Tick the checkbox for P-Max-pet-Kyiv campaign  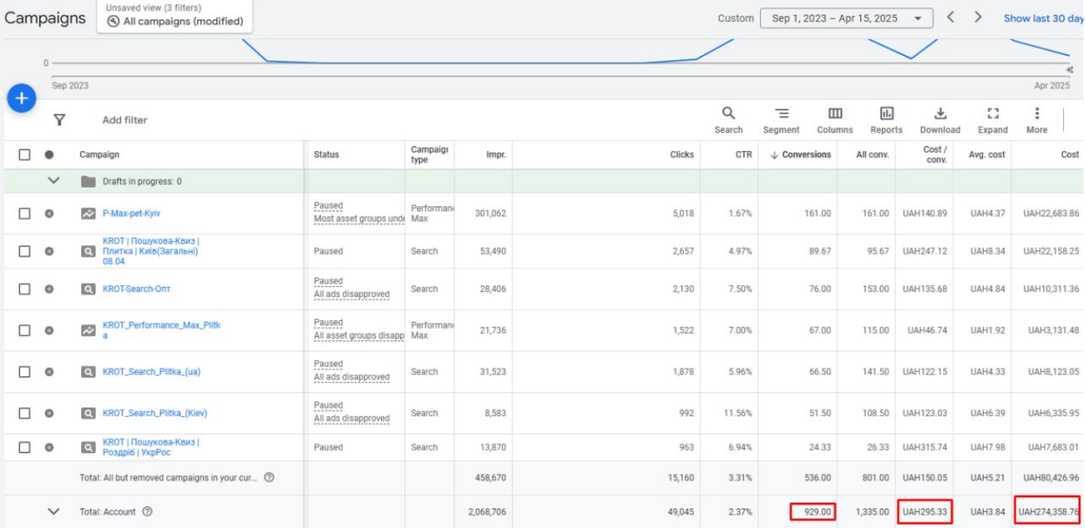coord(25,213)
